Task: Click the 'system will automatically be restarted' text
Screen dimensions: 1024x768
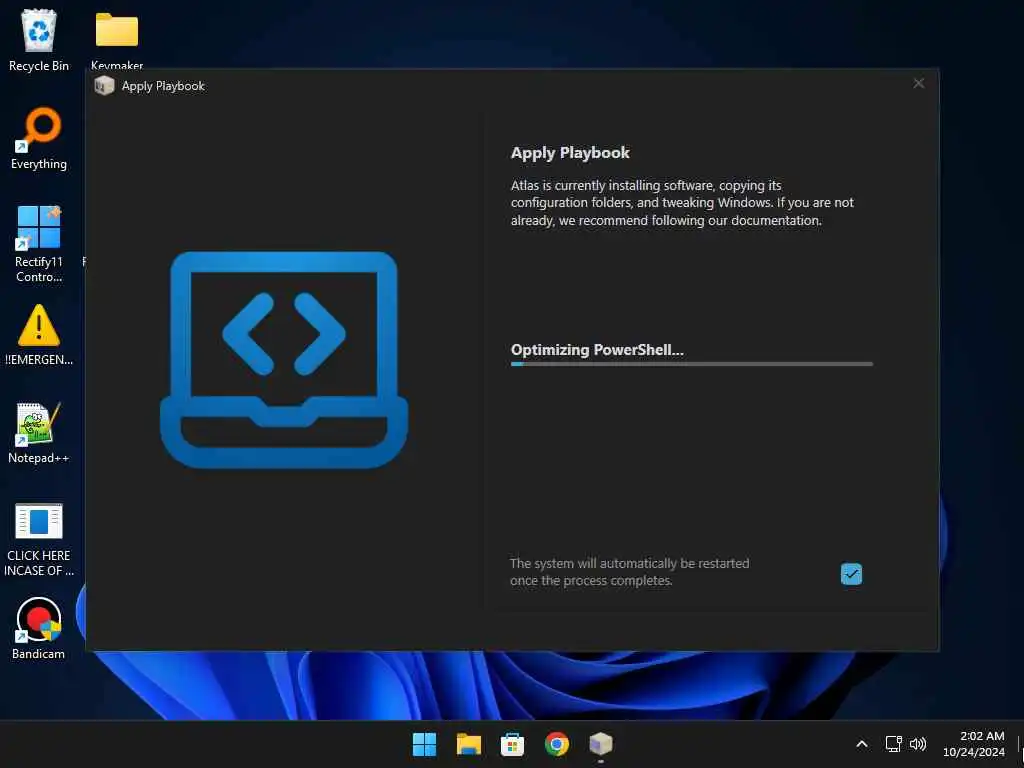Action: (630, 571)
